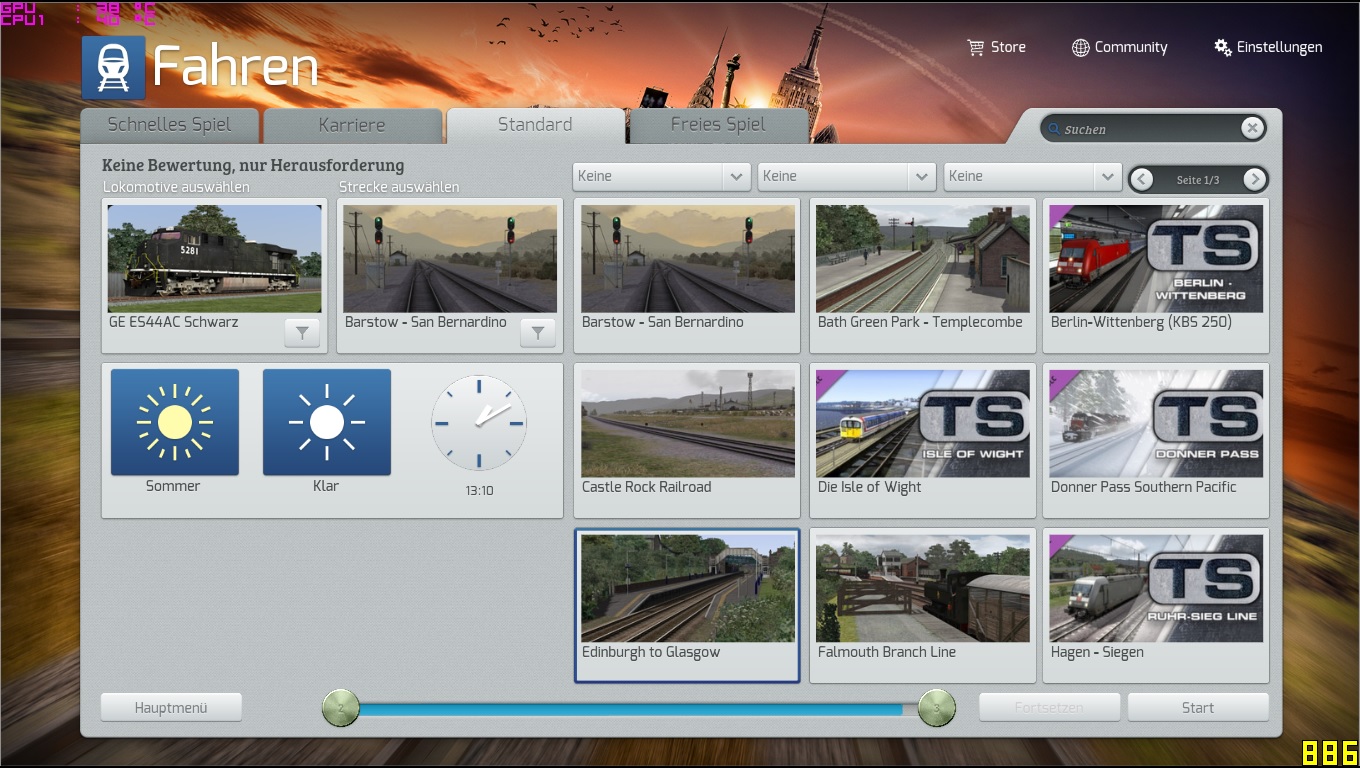Click the 13:10 time value
The image size is (1360, 768).
pyautogui.click(x=479, y=491)
